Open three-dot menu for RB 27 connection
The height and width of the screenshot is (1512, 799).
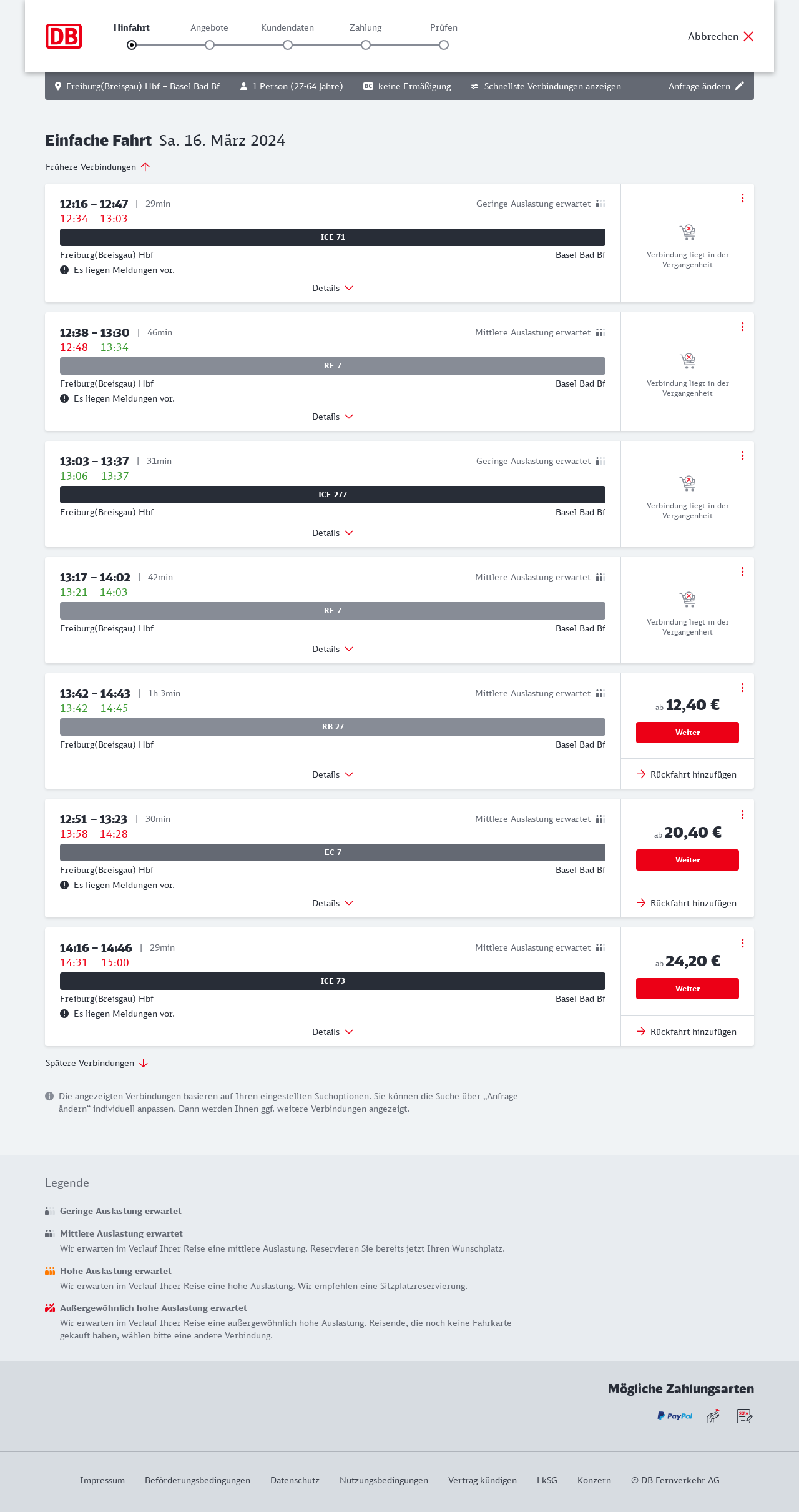[742, 688]
